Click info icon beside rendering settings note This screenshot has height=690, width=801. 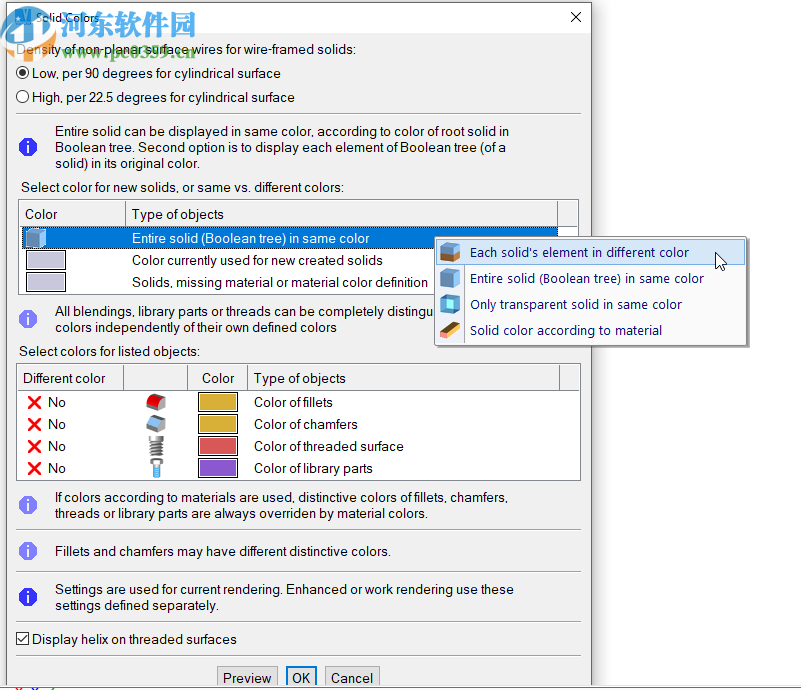28,597
